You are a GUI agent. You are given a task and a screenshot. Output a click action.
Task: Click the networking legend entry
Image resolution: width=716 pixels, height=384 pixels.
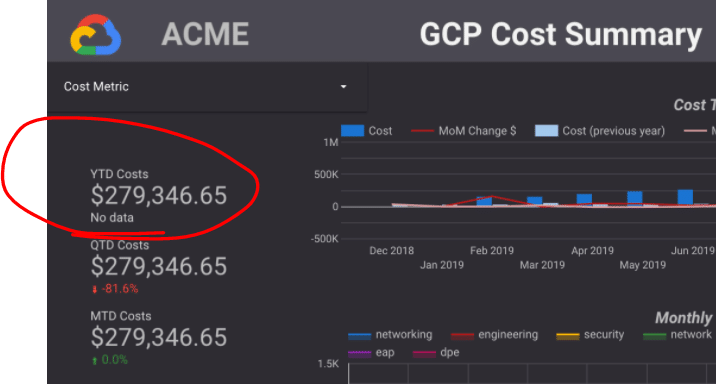tap(390, 335)
